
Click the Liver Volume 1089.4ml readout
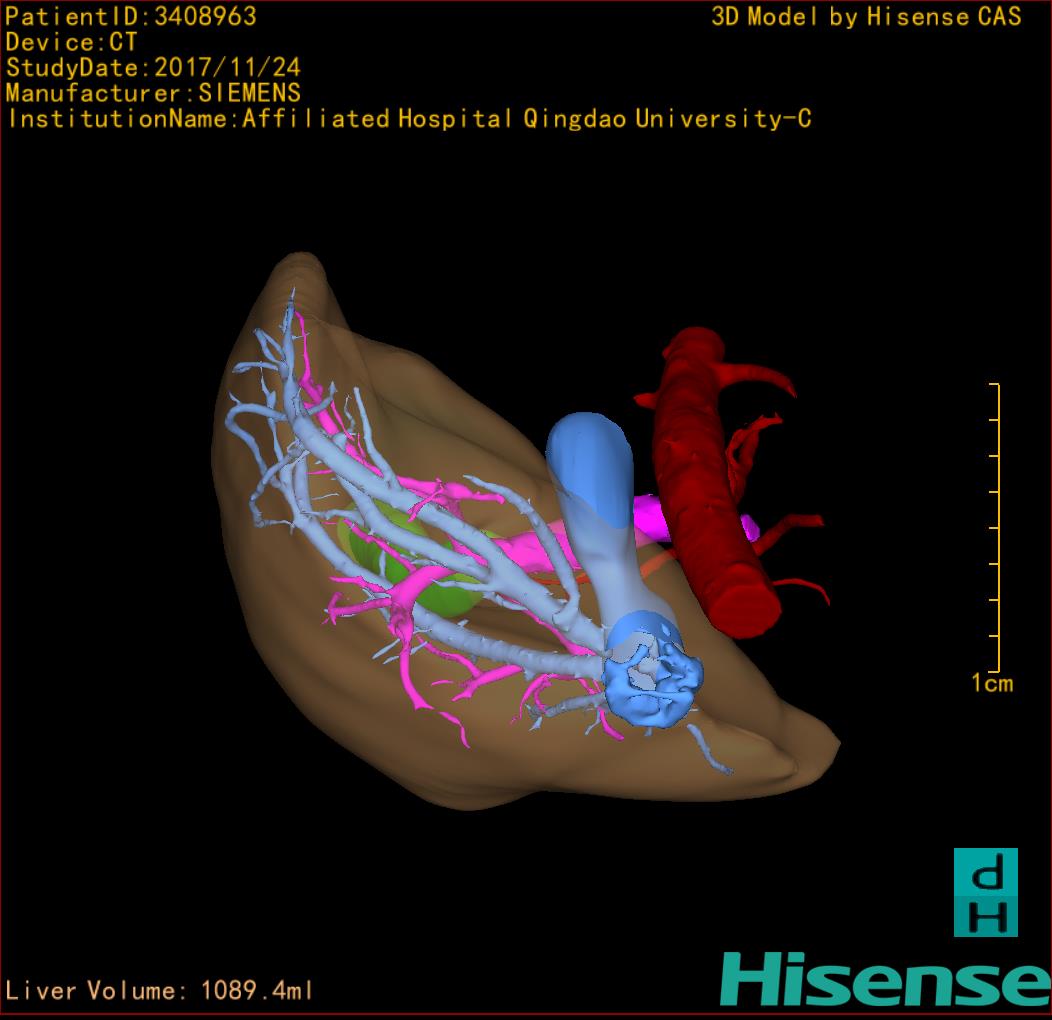[x=160, y=991]
